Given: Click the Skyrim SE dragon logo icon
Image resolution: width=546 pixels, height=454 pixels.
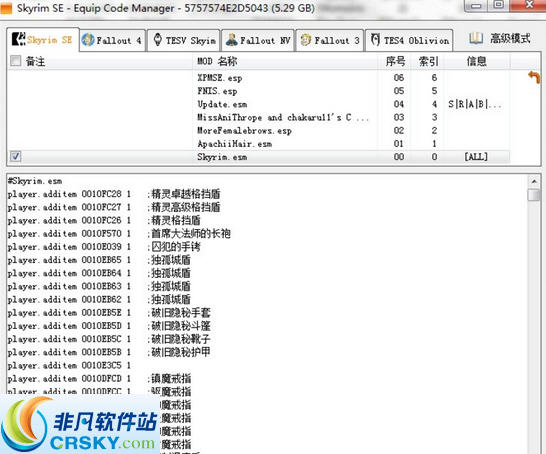Looking at the screenshot, I should coord(18,39).
